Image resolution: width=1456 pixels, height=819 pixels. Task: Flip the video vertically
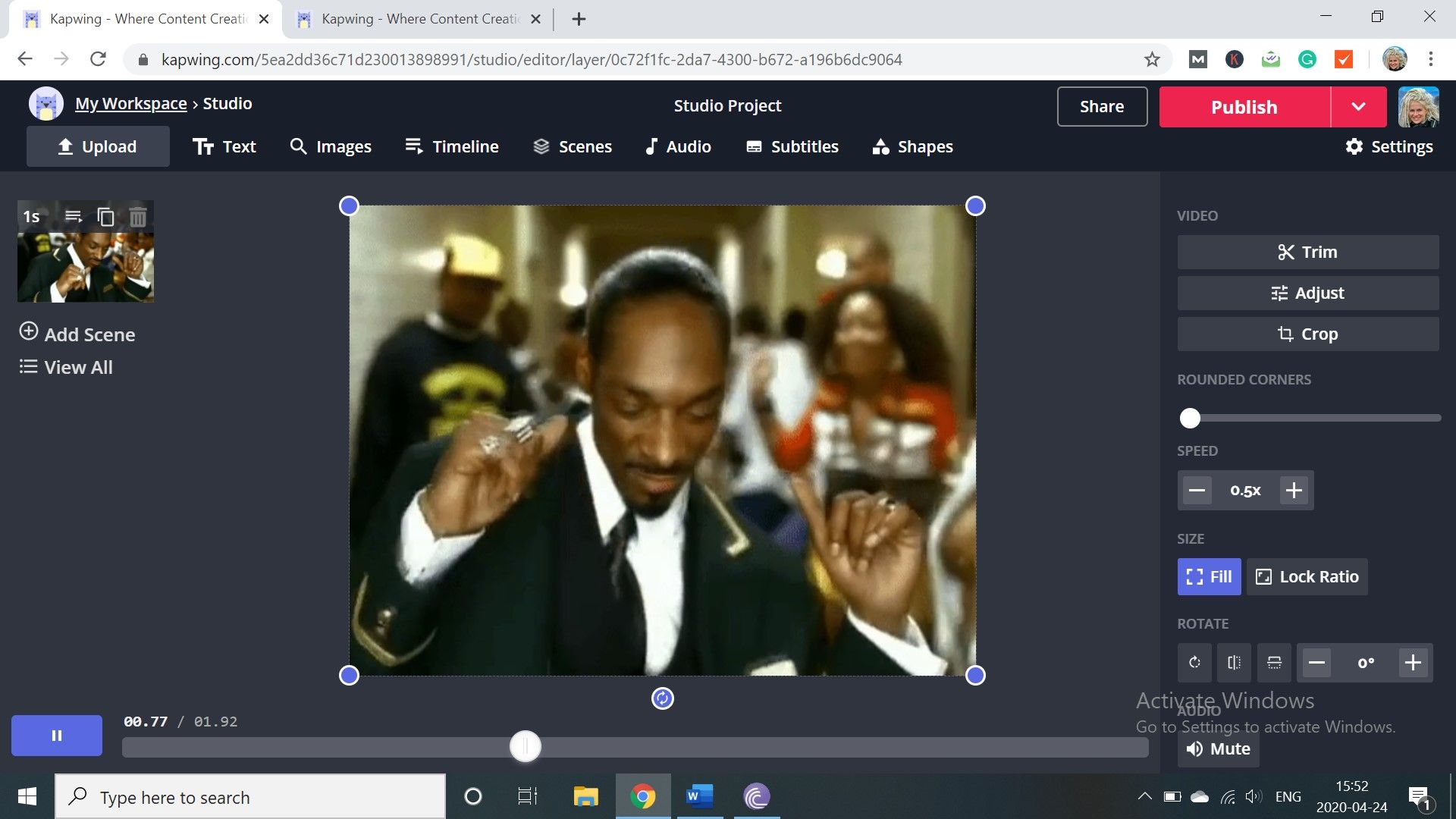click(1274, 663)
